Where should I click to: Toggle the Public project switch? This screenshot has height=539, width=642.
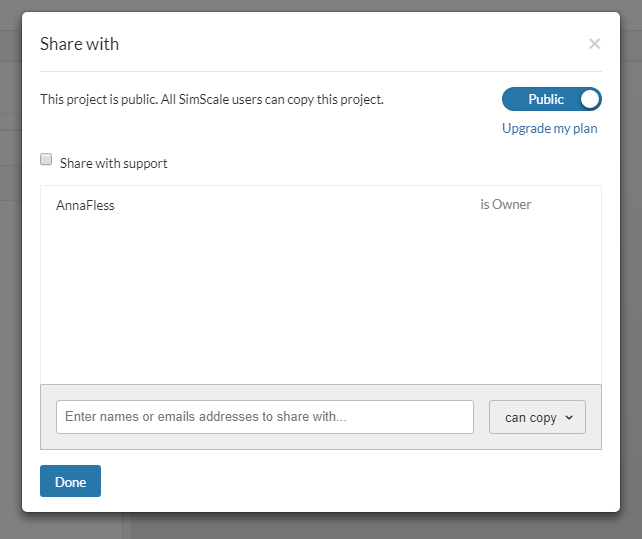(551, 99)
